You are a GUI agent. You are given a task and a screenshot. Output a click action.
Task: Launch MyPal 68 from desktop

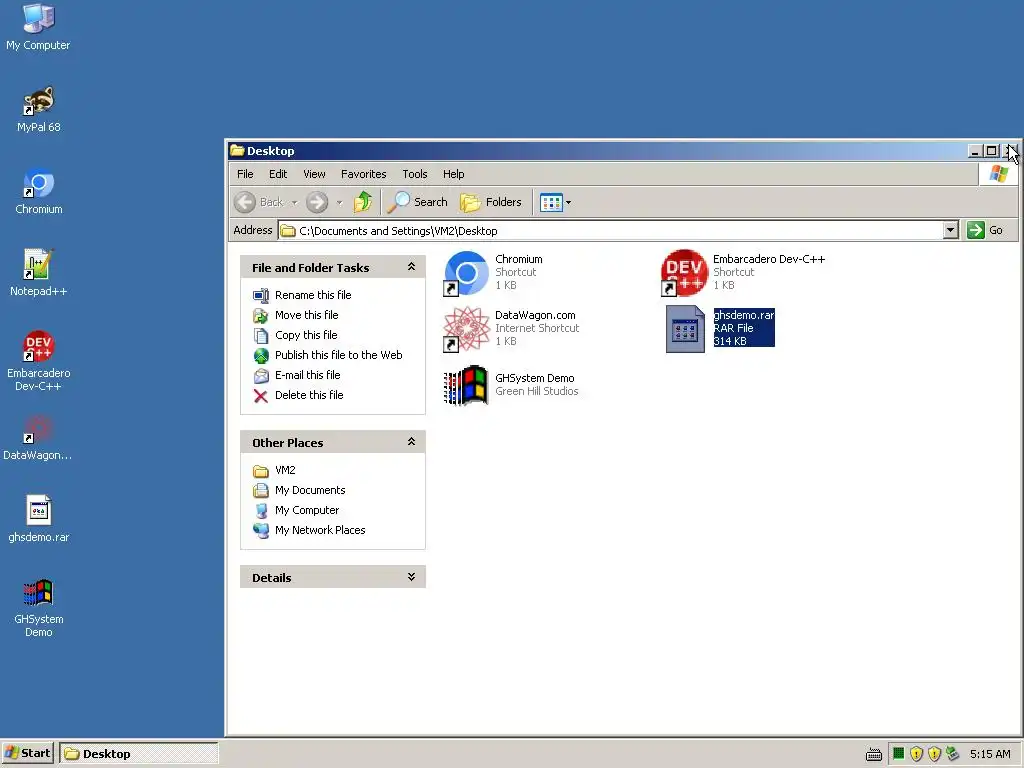tap(38, 110)
